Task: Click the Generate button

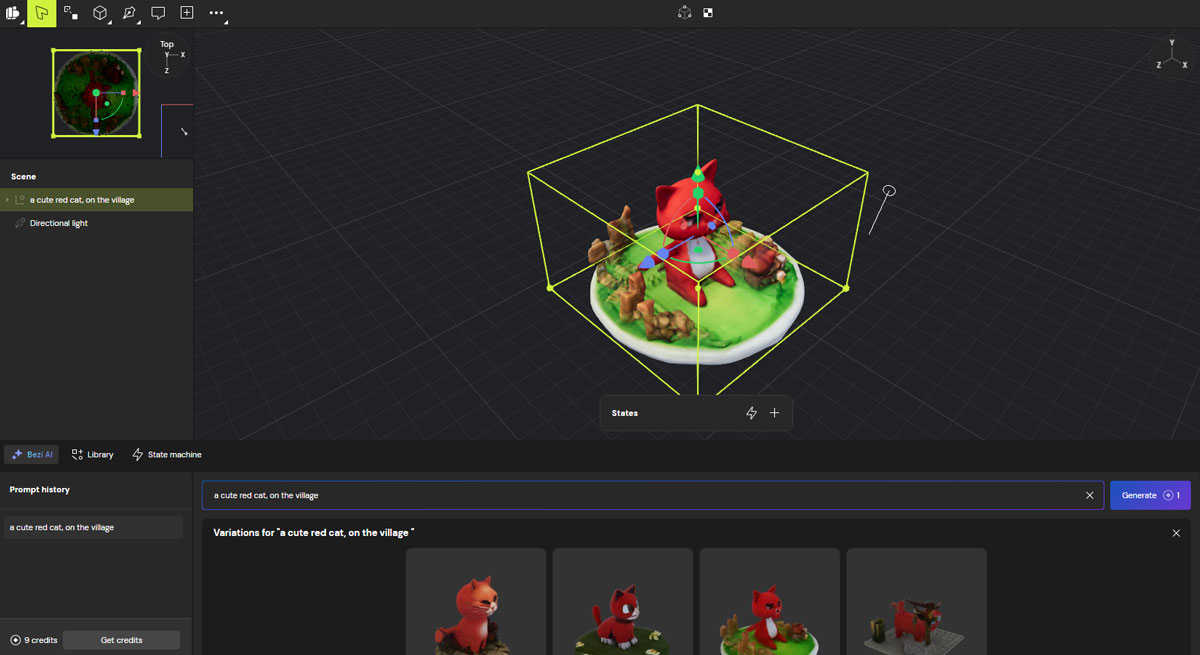Action: (1150, 494)
